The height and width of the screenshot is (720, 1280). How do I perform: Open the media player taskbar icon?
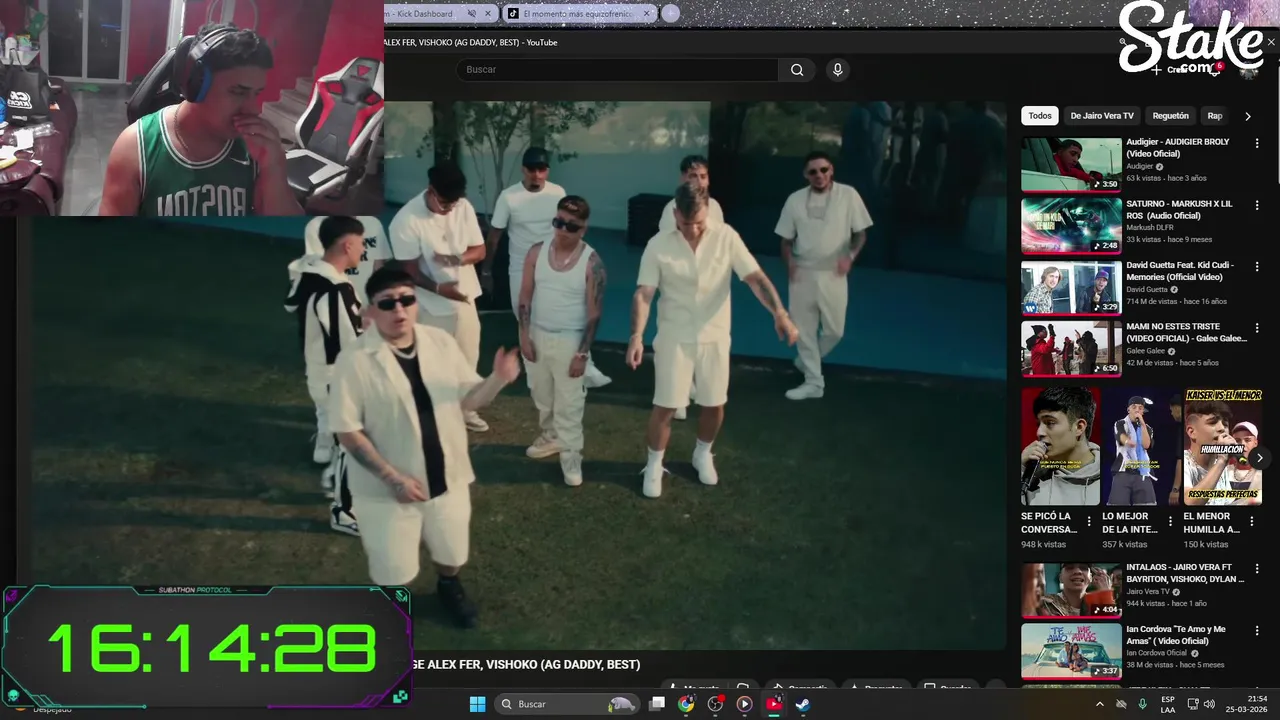click(744, 704)
